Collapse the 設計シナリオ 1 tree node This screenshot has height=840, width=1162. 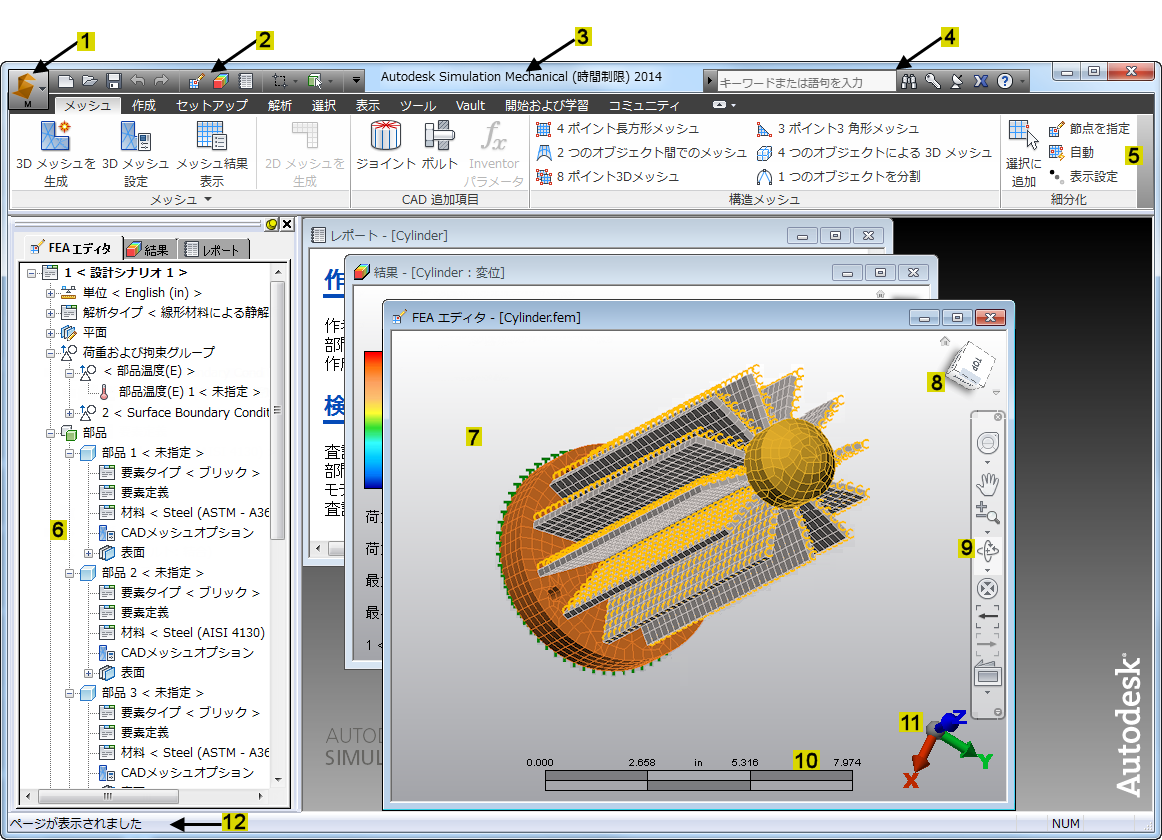pos(31,273)
